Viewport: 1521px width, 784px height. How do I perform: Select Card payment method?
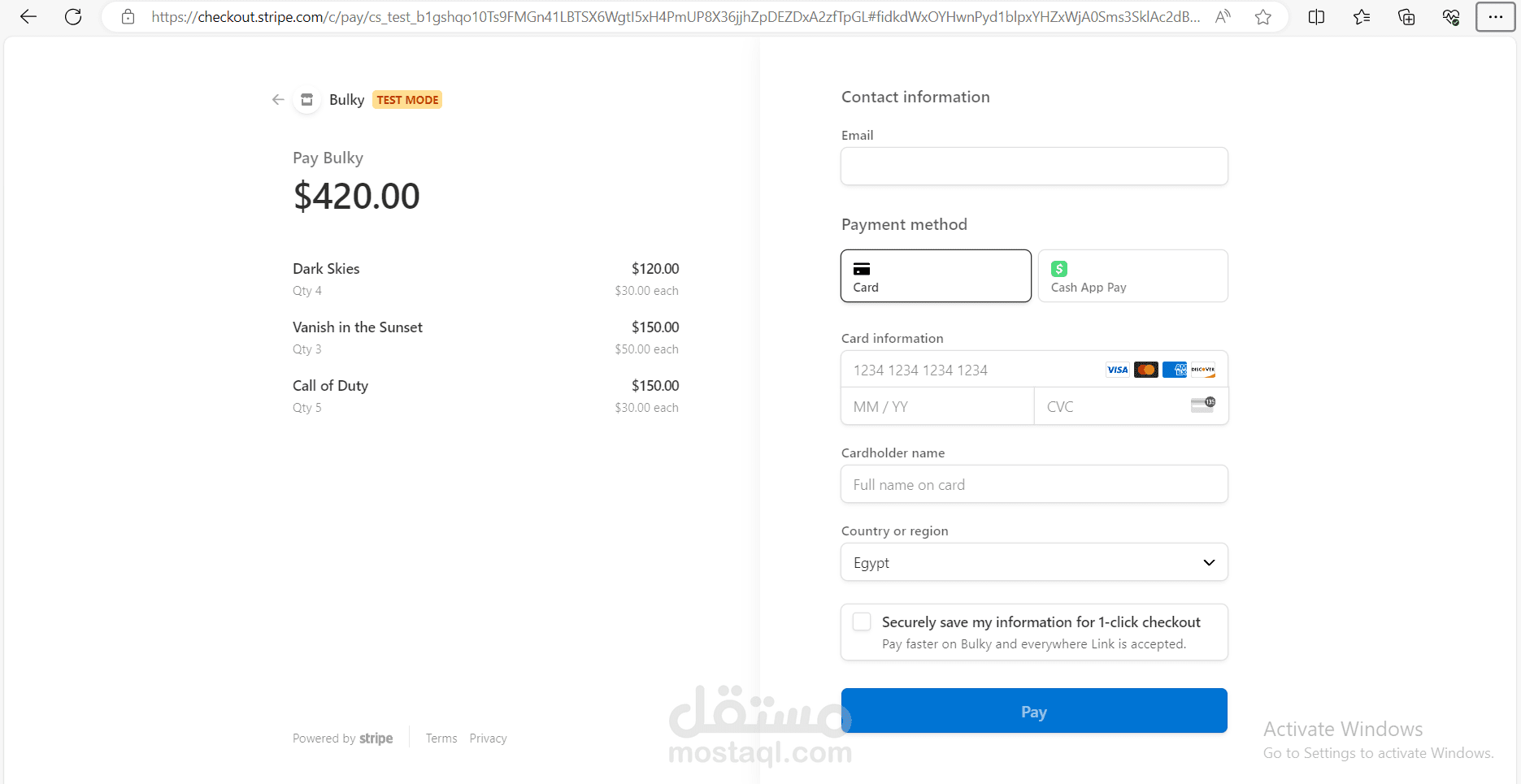(x=936, y=276)
